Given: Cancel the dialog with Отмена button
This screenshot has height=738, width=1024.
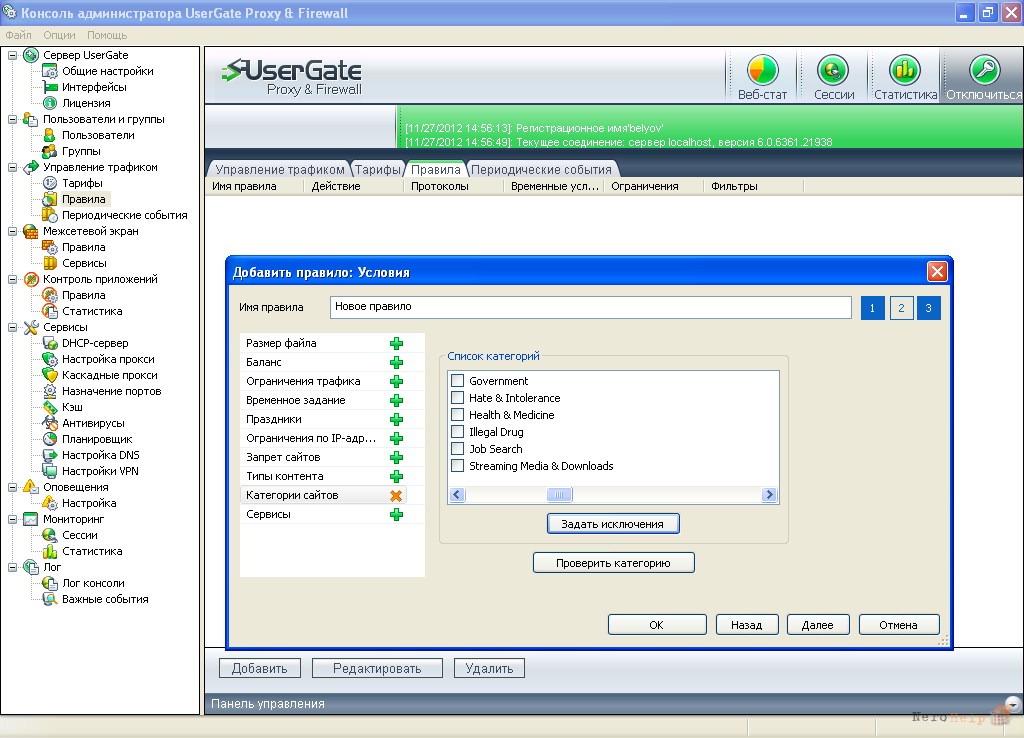Looking at the screenshot, I should [x=899, y=625].
